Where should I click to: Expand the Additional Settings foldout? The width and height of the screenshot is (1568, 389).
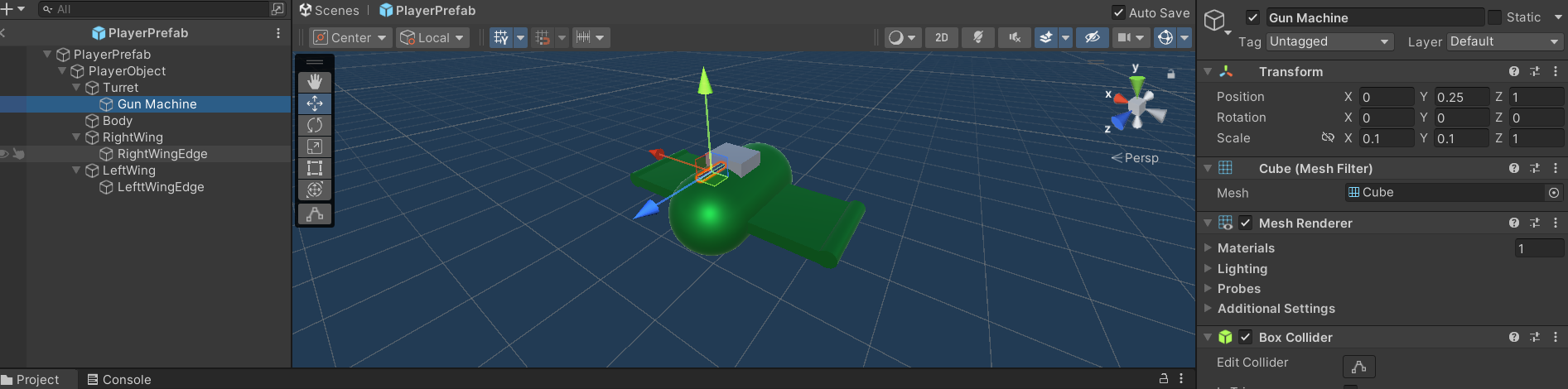pyautogui.click(x=1208, y=308)
